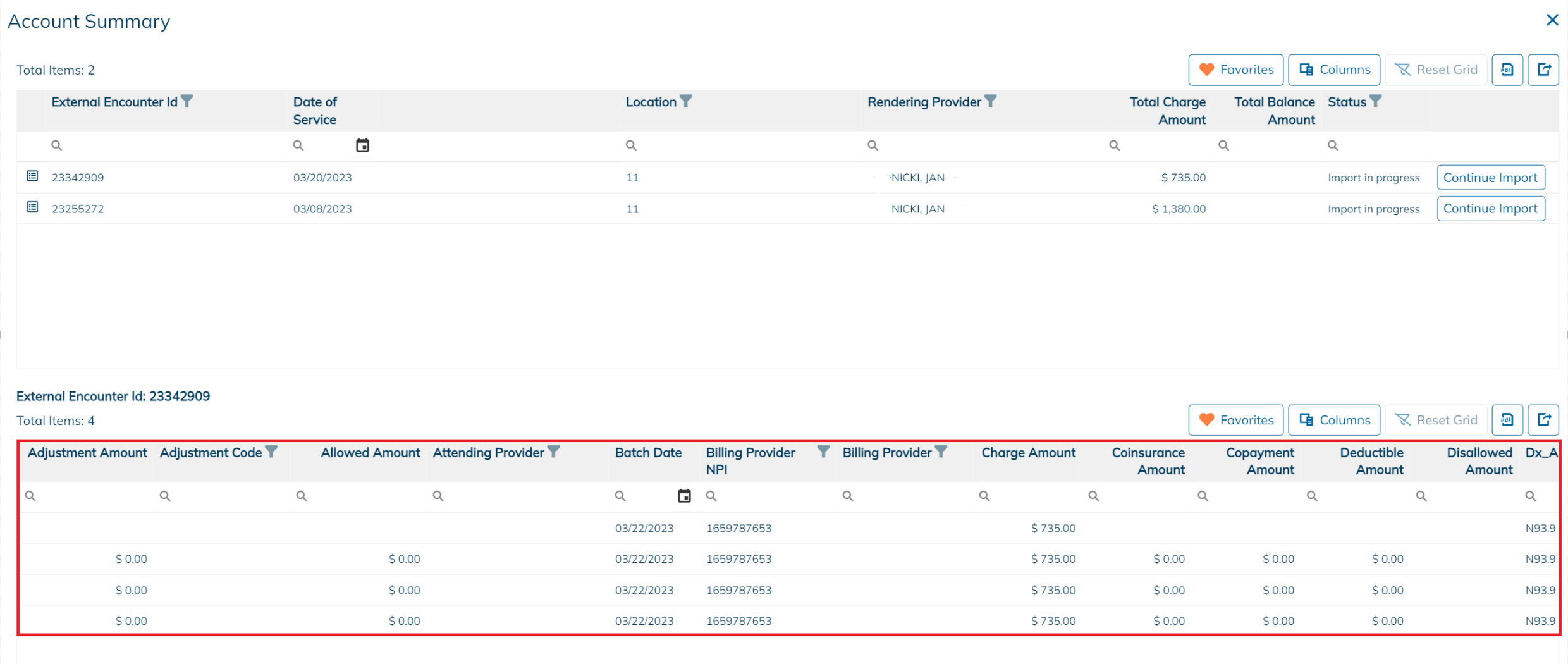The height and width of the screenshot is (664, 1568).
Task: Click the details icon for encounter 23342909
Action: (x=32, y=176)
